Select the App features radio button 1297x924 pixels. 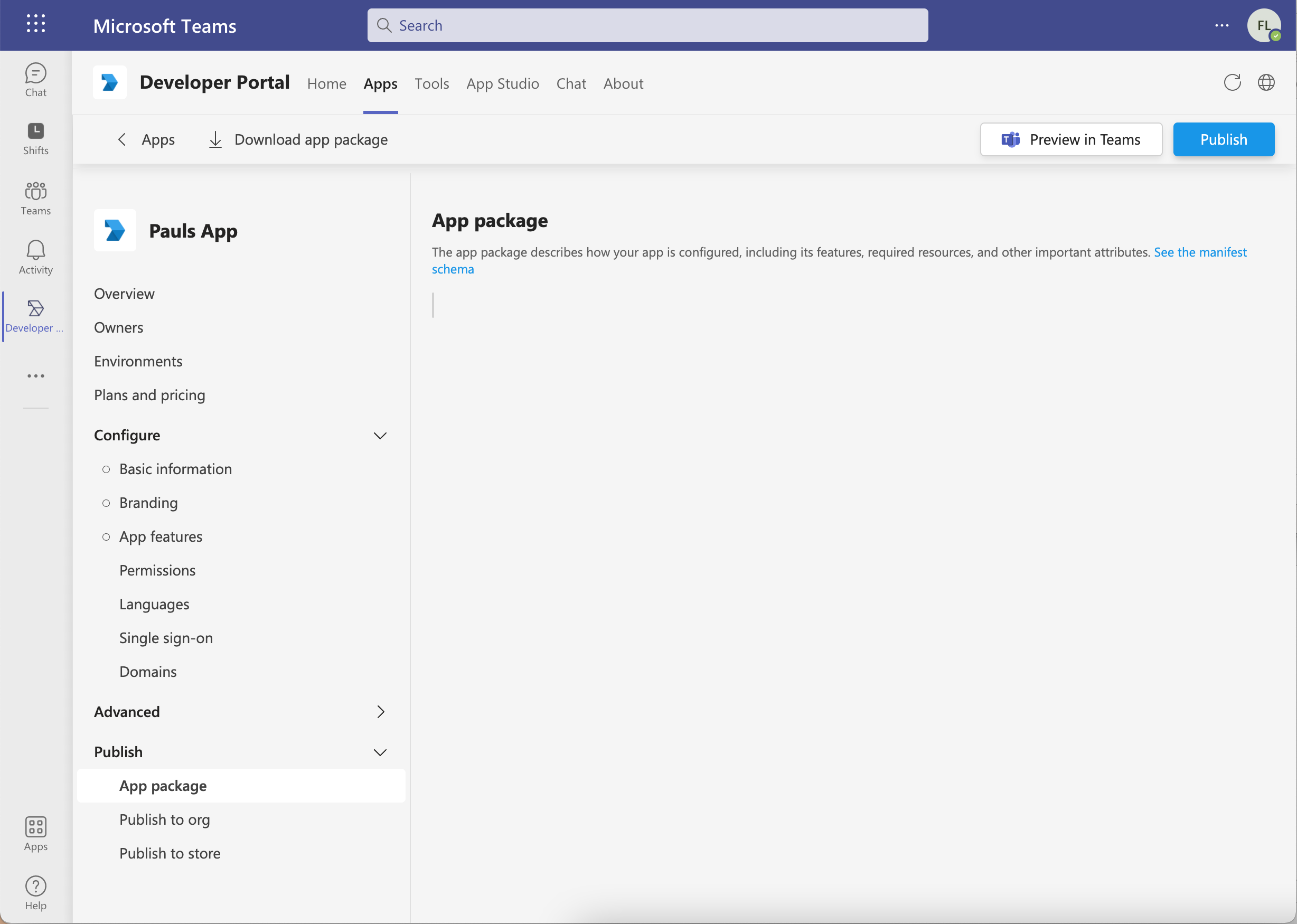(106, 536)
